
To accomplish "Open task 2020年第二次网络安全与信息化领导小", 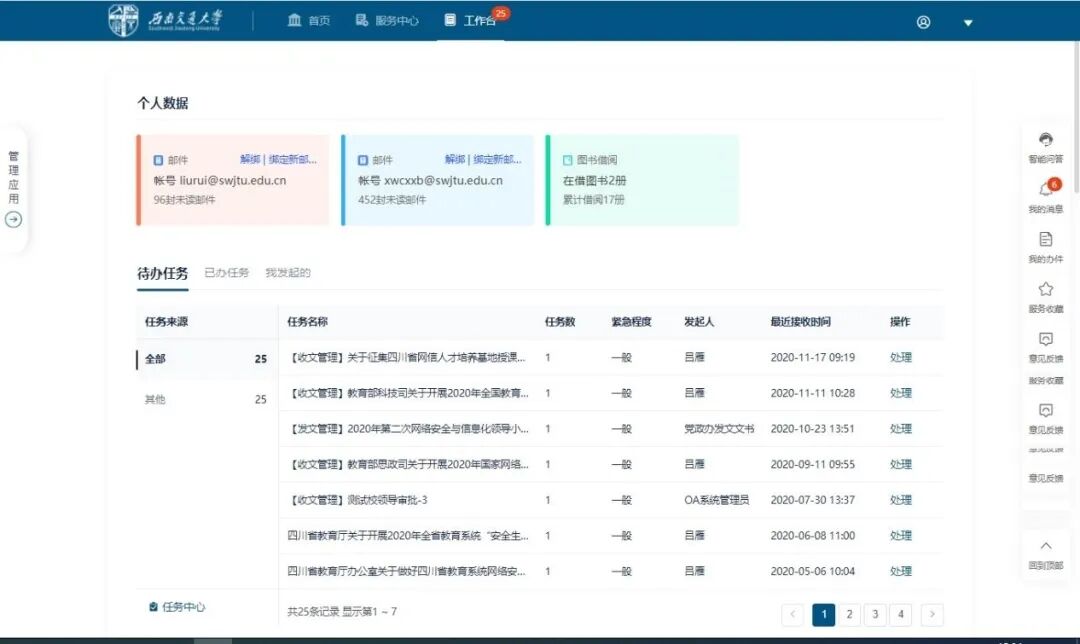I will click(x=408, y=428).
